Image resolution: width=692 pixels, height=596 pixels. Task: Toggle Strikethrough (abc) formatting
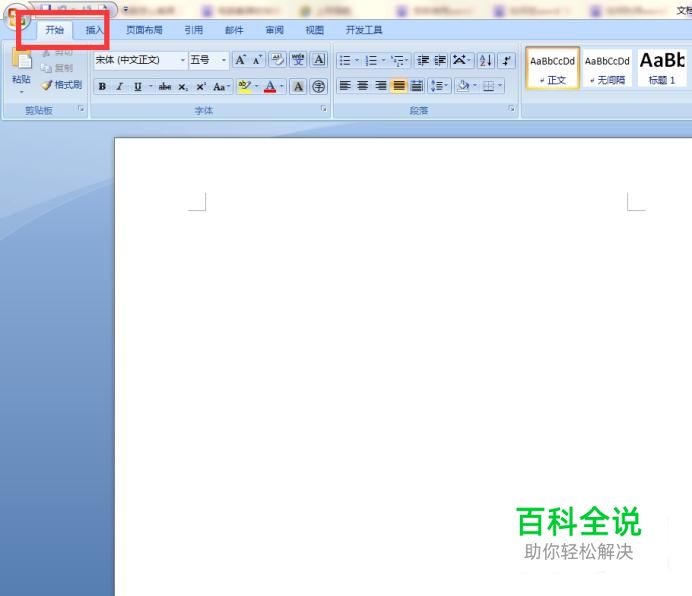[x=165, y=87]
